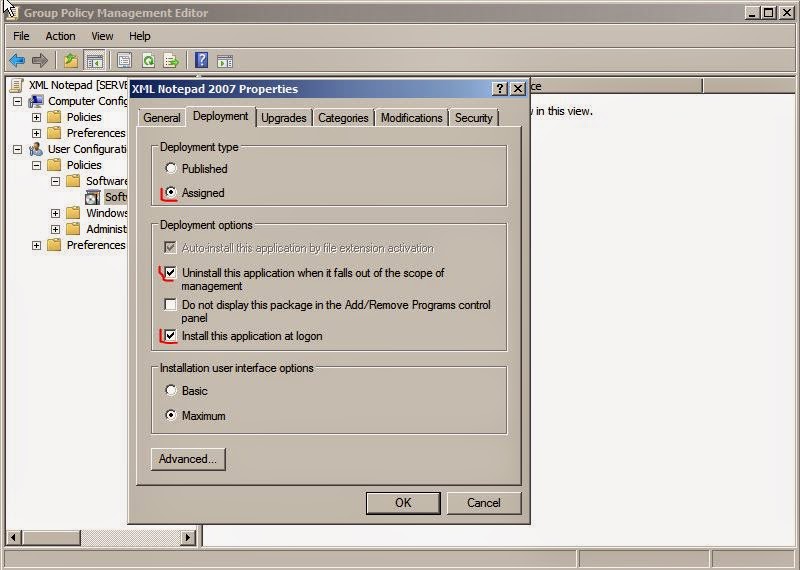Select the Maximum user interface option

click(x=170, y=415)
